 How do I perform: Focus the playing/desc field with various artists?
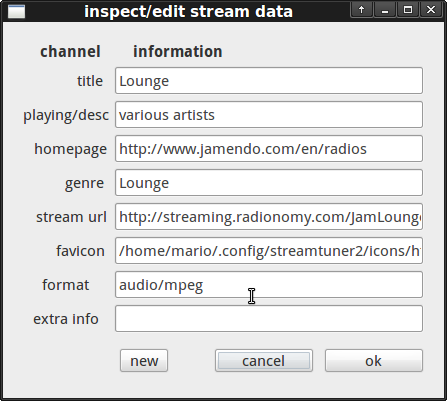click(269, 115)
